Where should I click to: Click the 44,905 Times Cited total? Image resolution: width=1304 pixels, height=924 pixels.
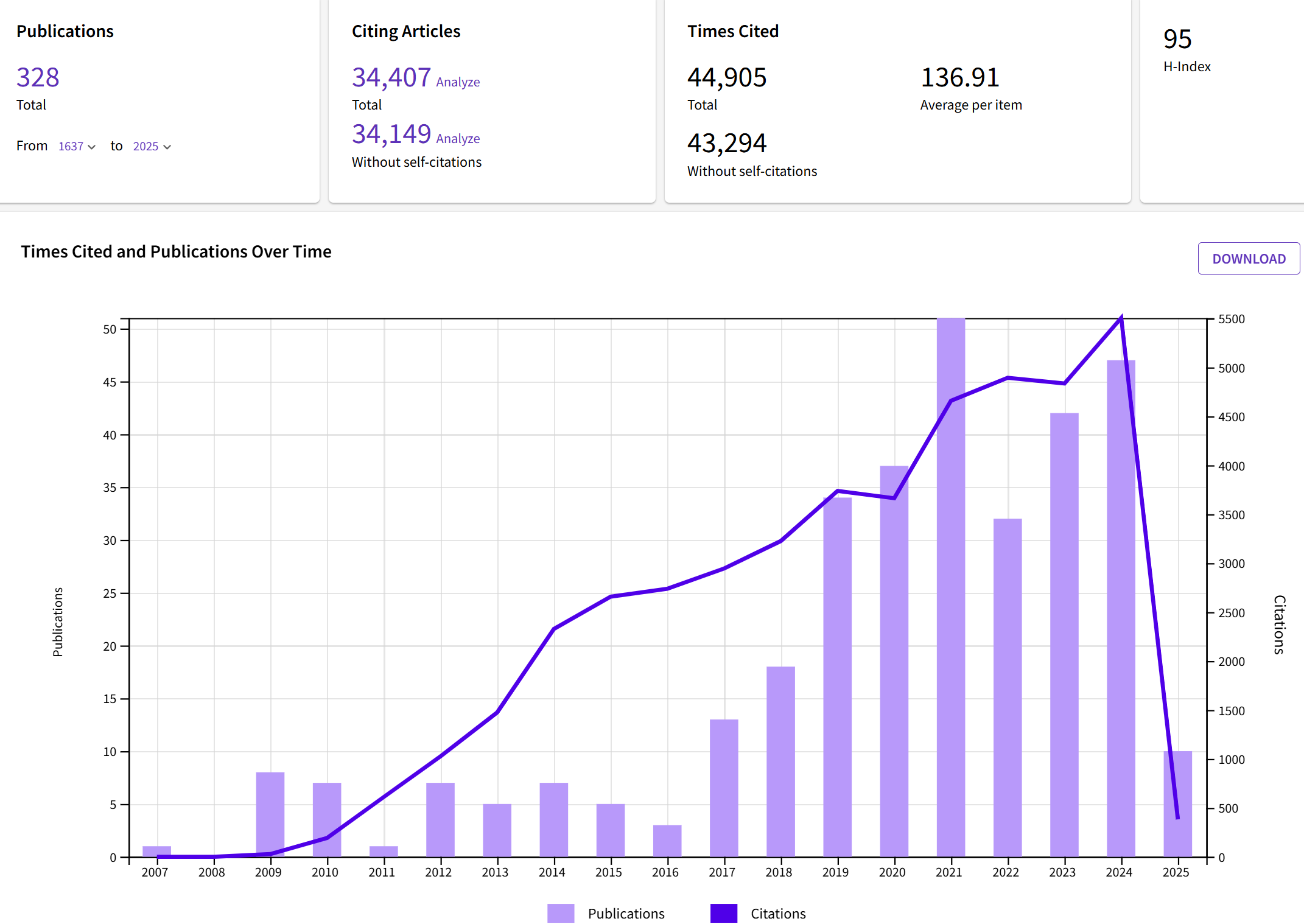tap(727, 77)
